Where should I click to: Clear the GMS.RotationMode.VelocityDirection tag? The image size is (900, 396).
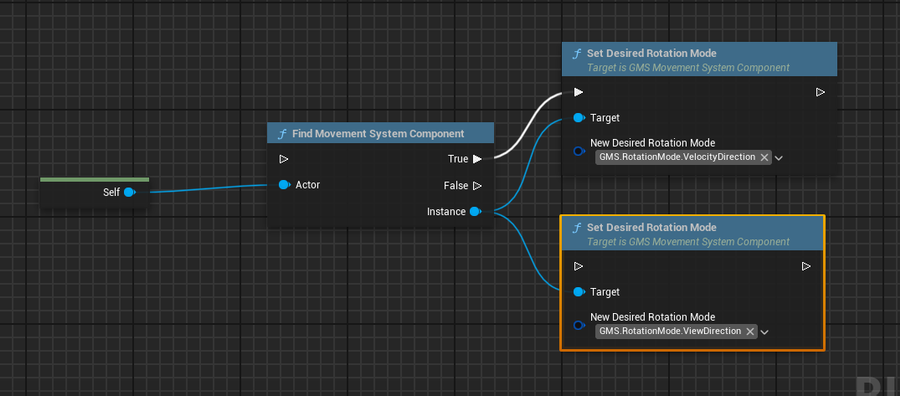click(764, 157)
